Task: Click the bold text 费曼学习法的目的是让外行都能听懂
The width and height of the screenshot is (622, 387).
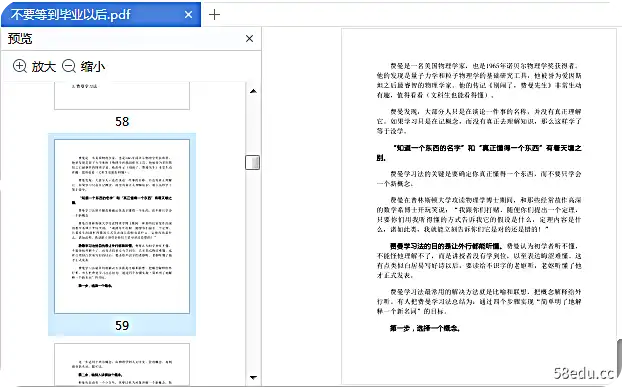Action: tap(447, 246)
